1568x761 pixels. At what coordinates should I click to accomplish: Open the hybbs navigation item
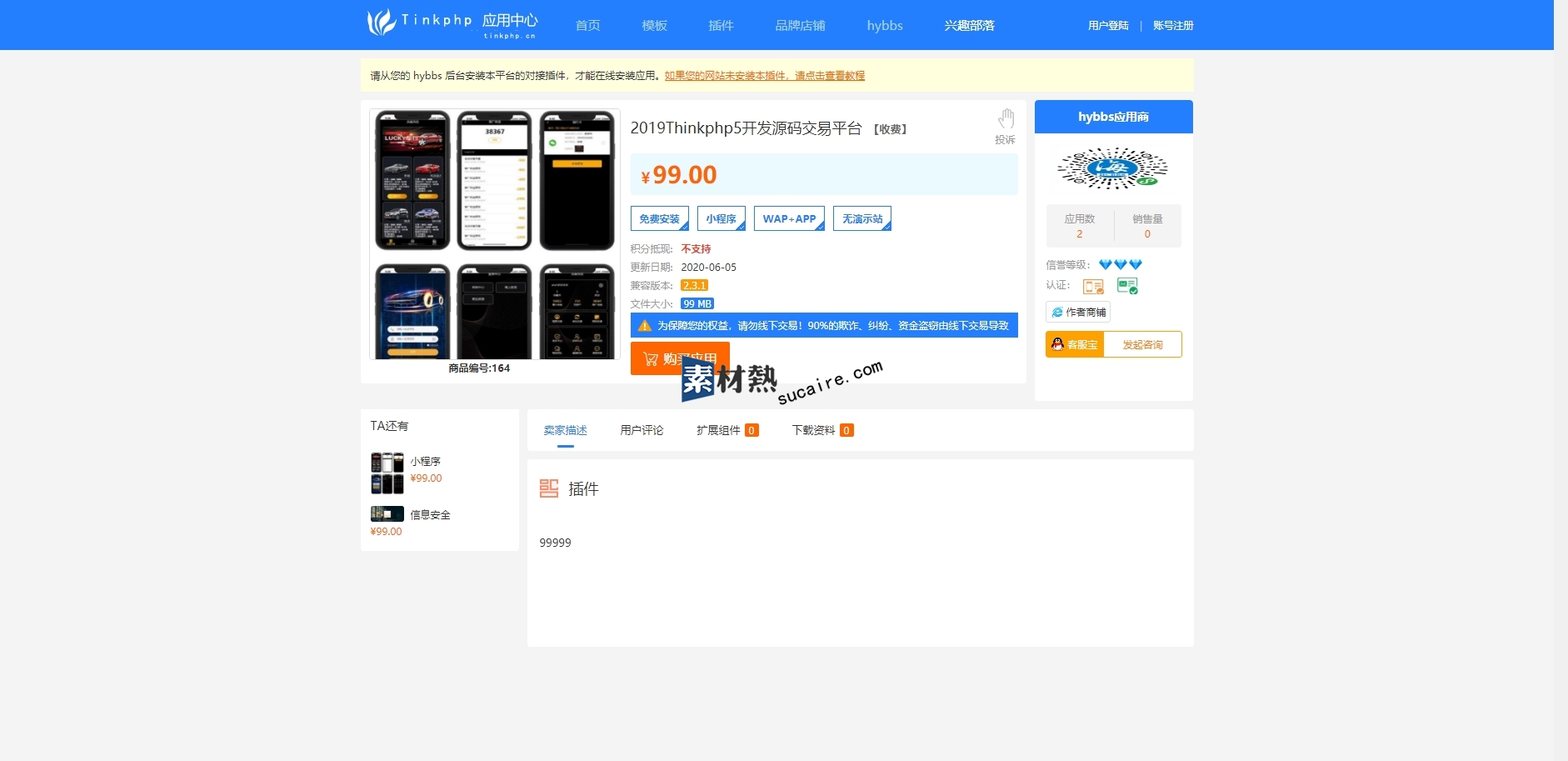885,26
